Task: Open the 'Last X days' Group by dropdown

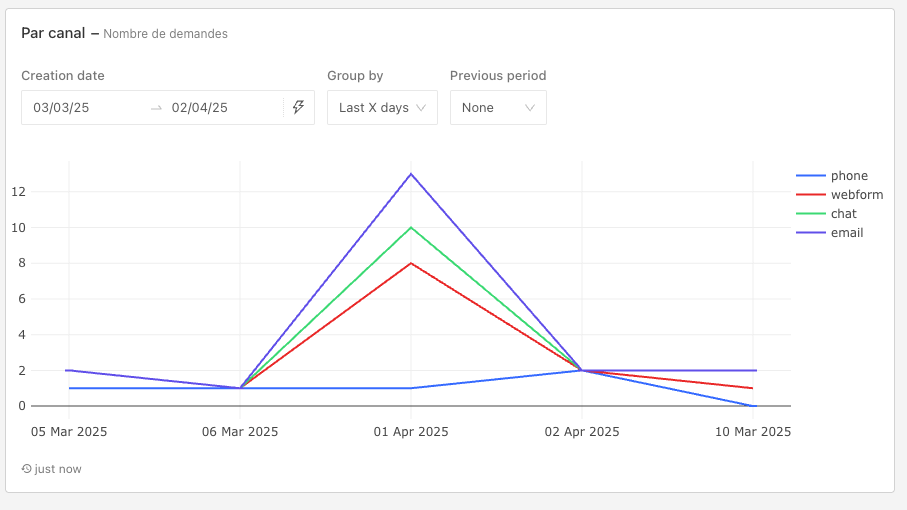Action: [382, 108]
